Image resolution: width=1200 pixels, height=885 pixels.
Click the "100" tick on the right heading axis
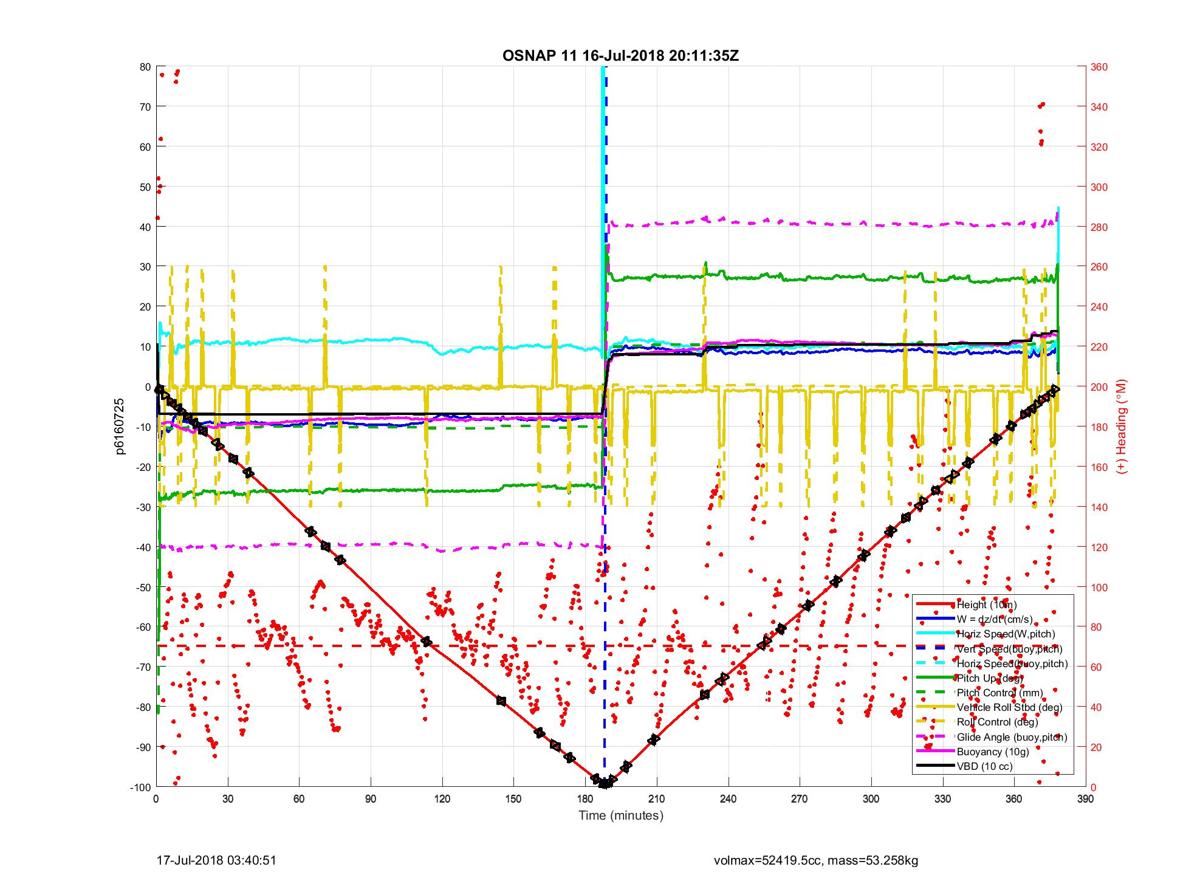tap(1099, 587)
